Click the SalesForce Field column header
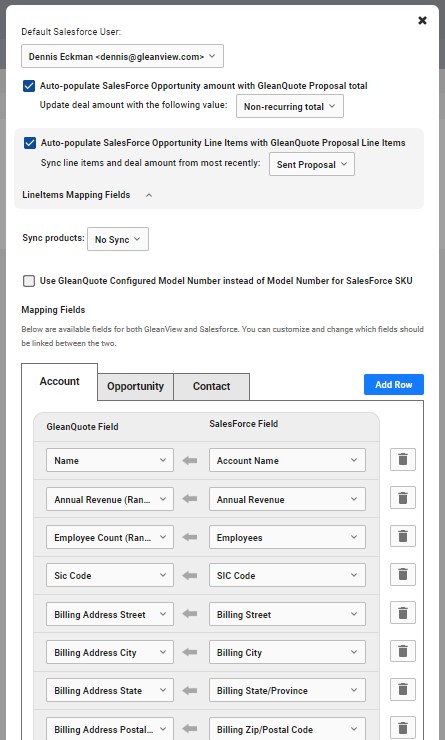The height and width of the screenshot is (740, 445). [243, 424]
